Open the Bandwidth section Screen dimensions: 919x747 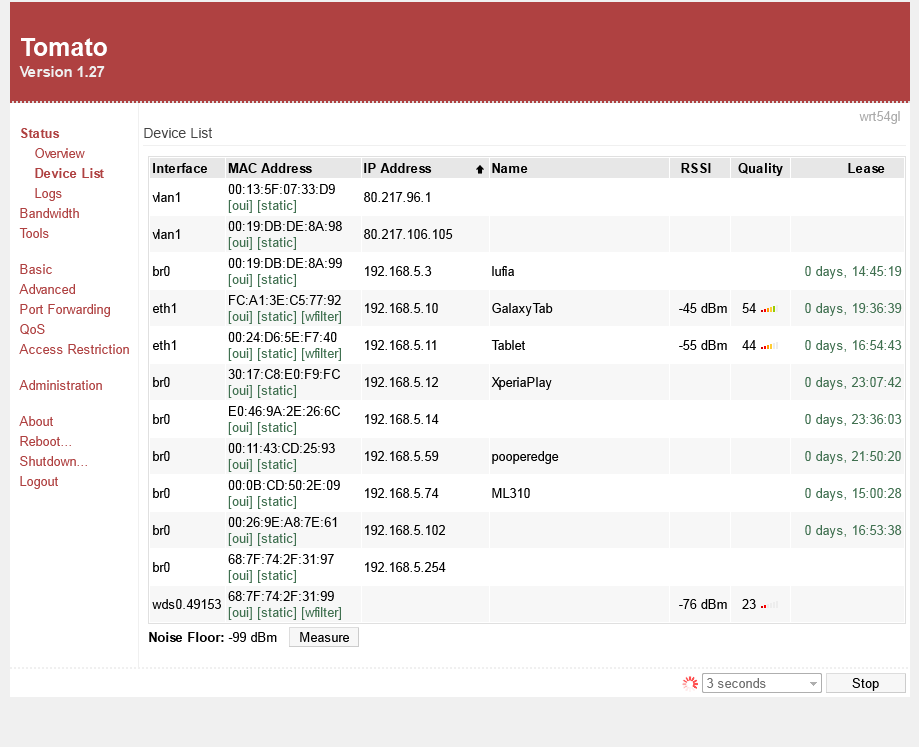(49, 213)
